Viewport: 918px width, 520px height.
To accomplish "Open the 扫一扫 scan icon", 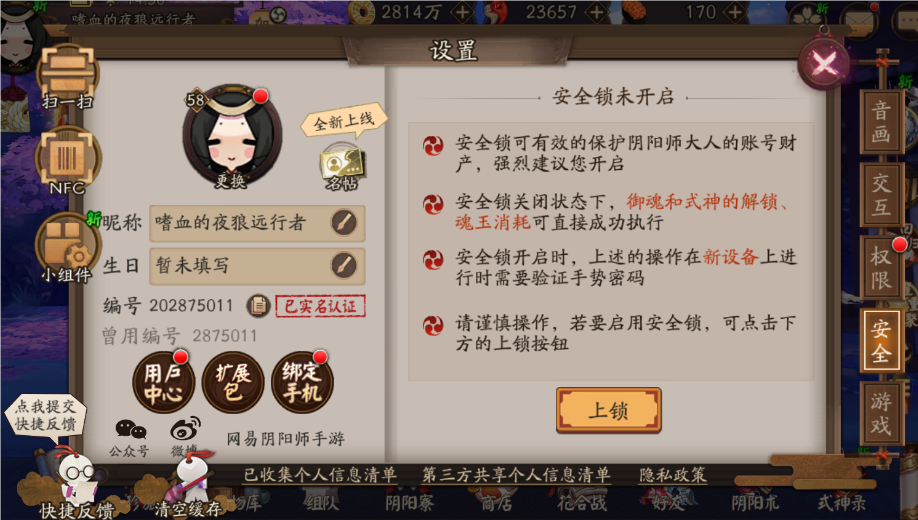I will [67, 76].
